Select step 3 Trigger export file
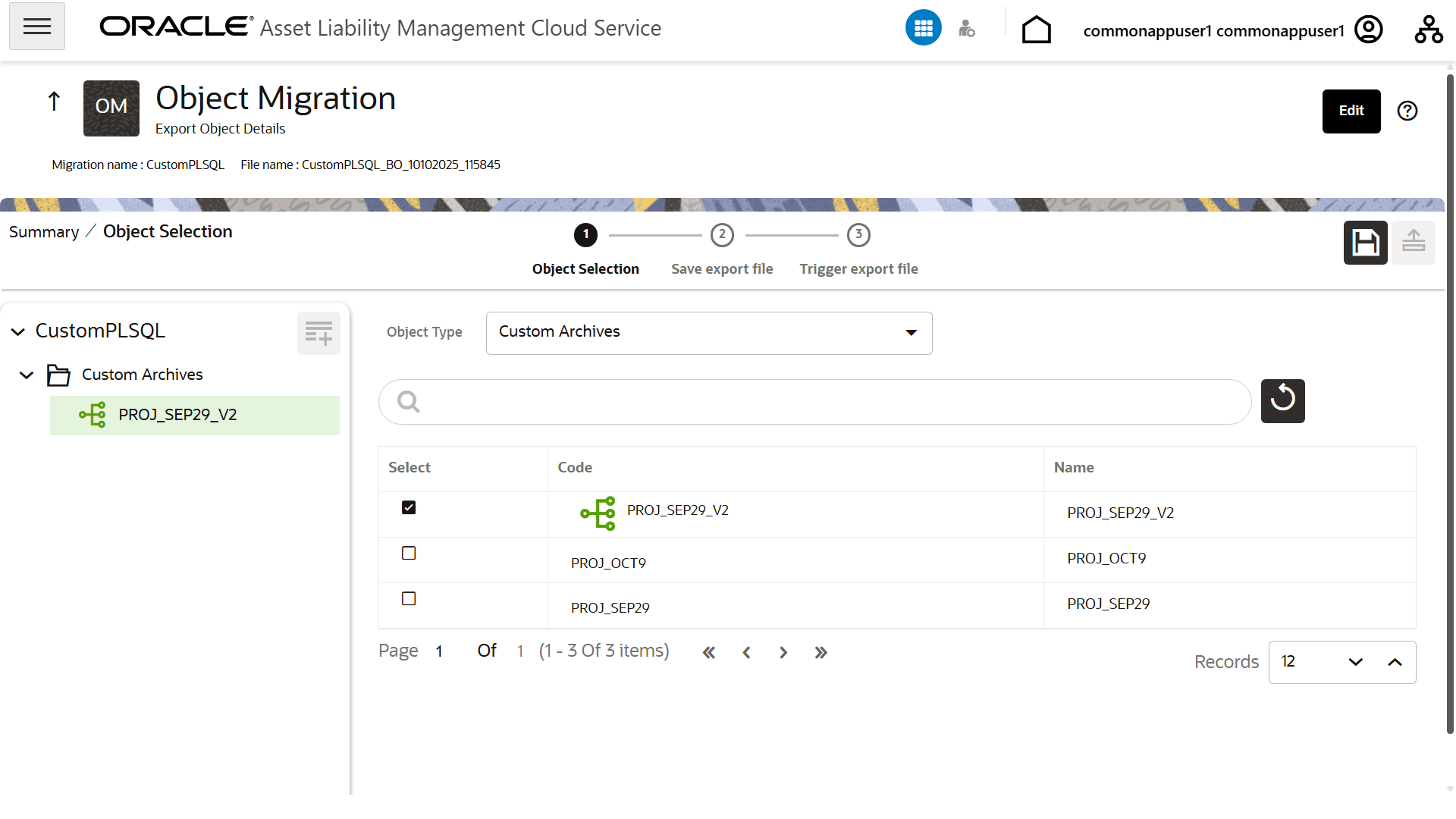1456x819 pixels. [858, 235]
